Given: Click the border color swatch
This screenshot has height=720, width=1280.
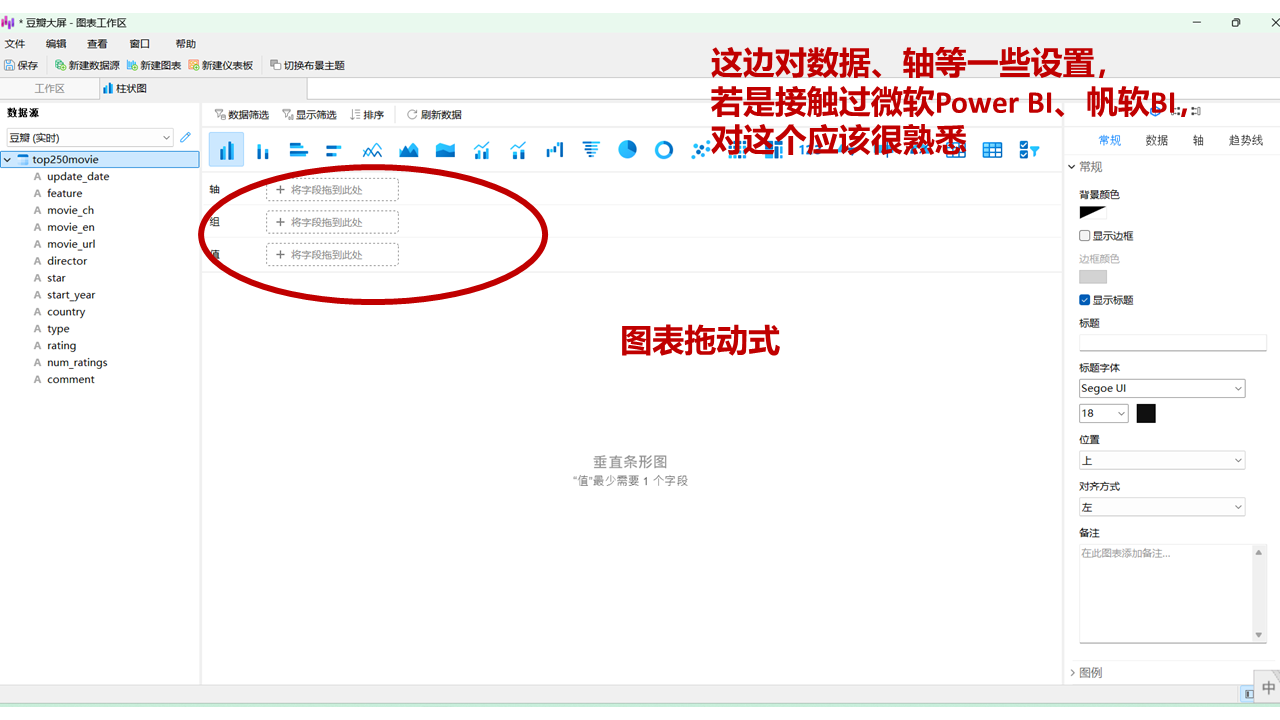Looking at the screenshot, I should [x=1092, y=276].
